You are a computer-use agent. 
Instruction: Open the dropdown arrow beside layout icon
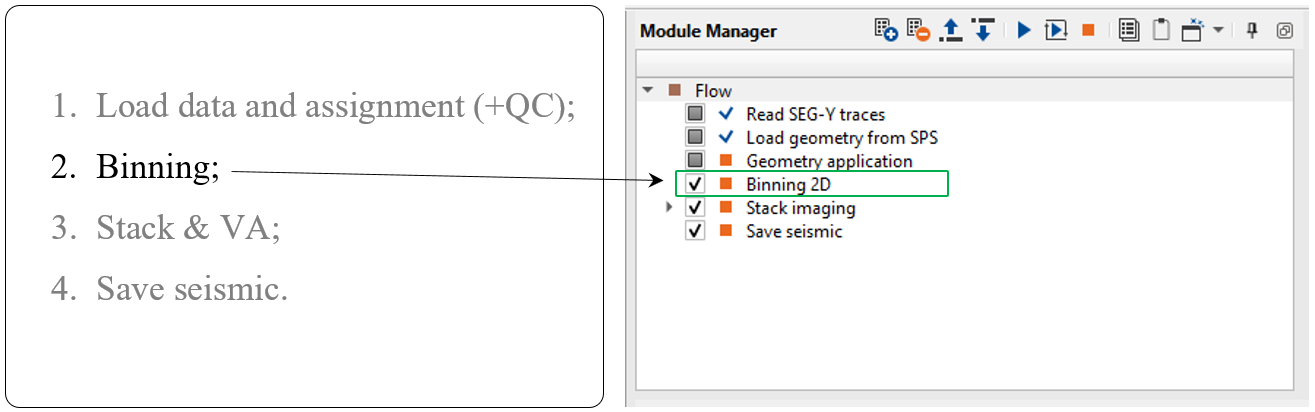click(1218, 30)
